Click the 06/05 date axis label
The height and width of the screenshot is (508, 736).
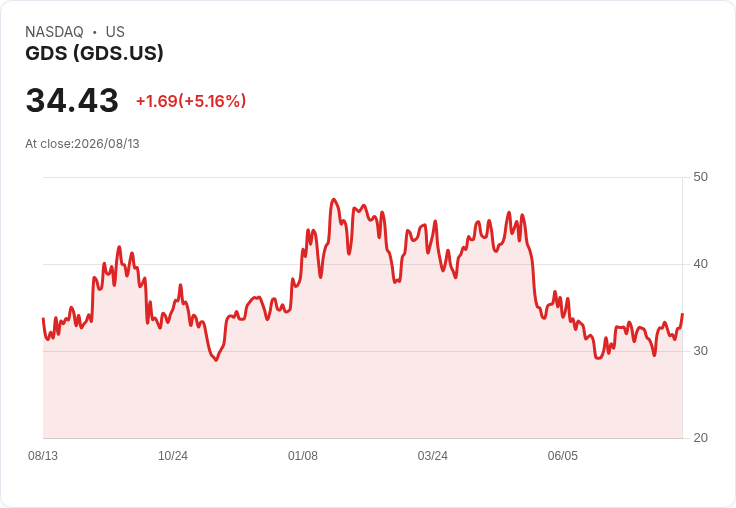coord(563,455)
